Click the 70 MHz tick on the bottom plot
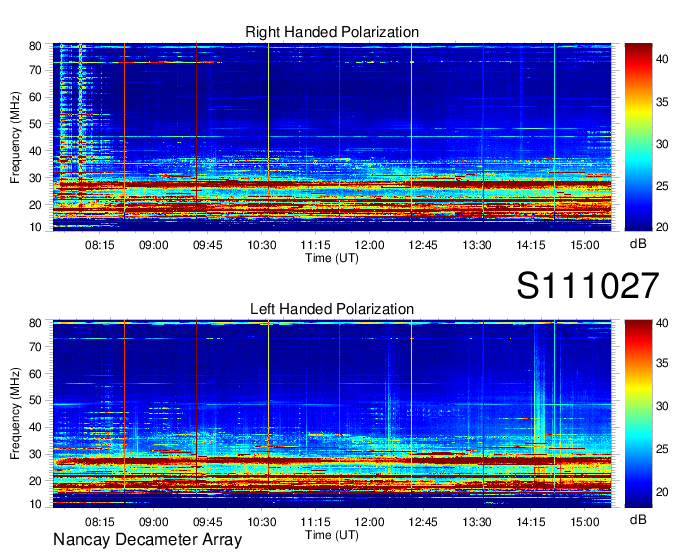680x552 pixels. pos(35,347)
